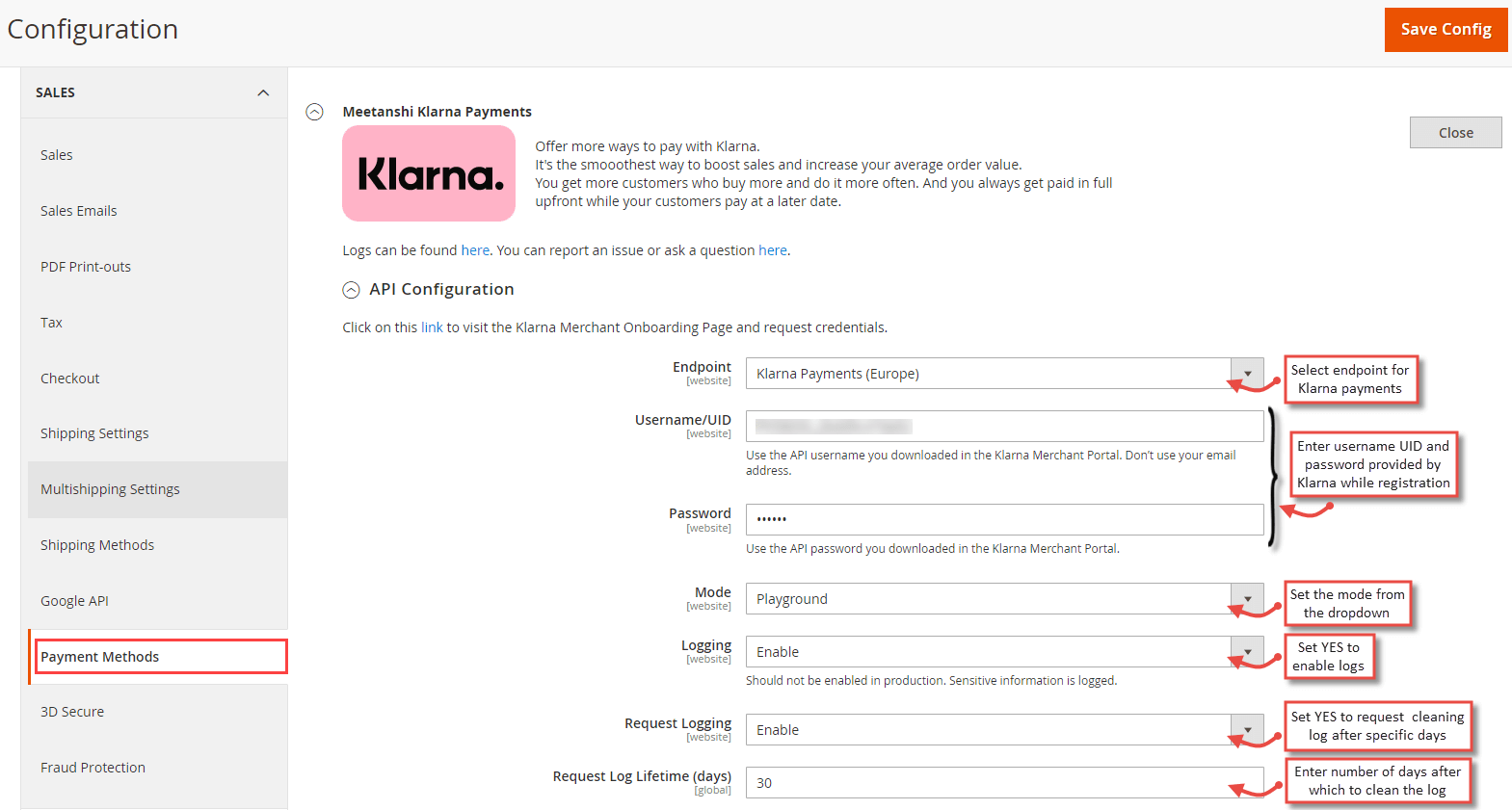Viewport: 1512px width, 810px height.
Task: Collapse the SALES group in the sidebar
Action: [262, 92]
